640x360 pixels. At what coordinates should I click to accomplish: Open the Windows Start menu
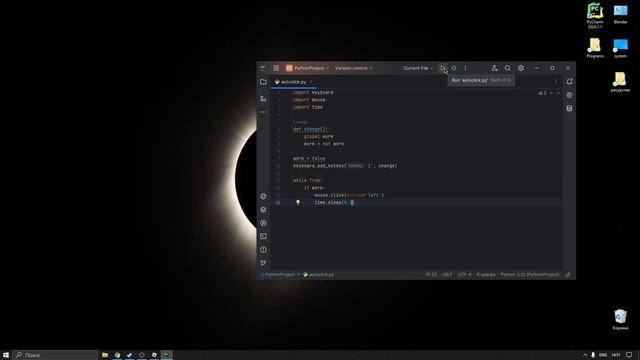point(6,355)
